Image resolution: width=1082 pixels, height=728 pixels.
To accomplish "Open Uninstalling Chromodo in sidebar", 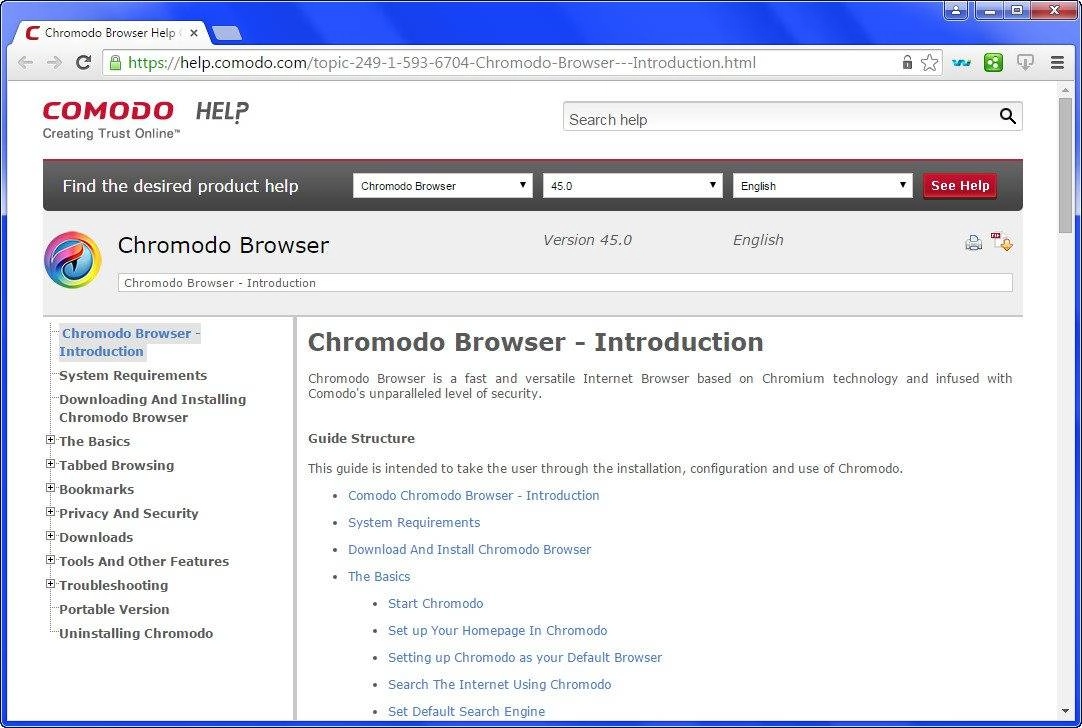I will point(136,633).
